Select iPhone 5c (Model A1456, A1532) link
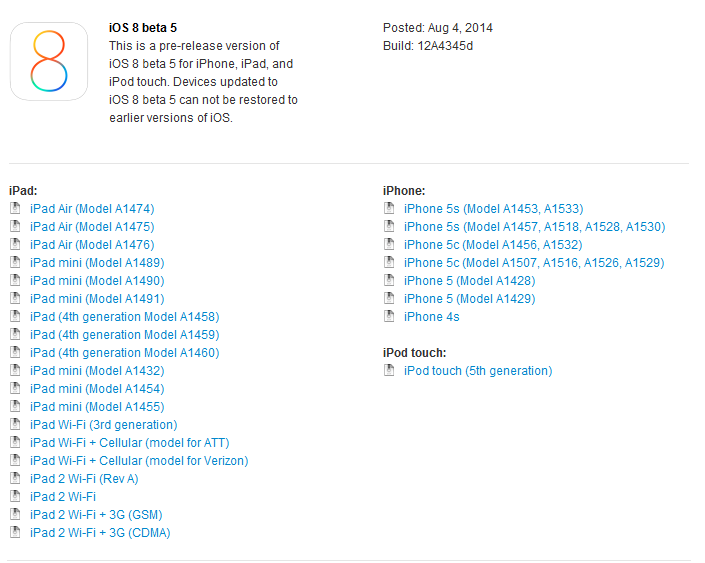Viewport: 705px width, 563px height. pyautogui.click(x=493, y=245)
